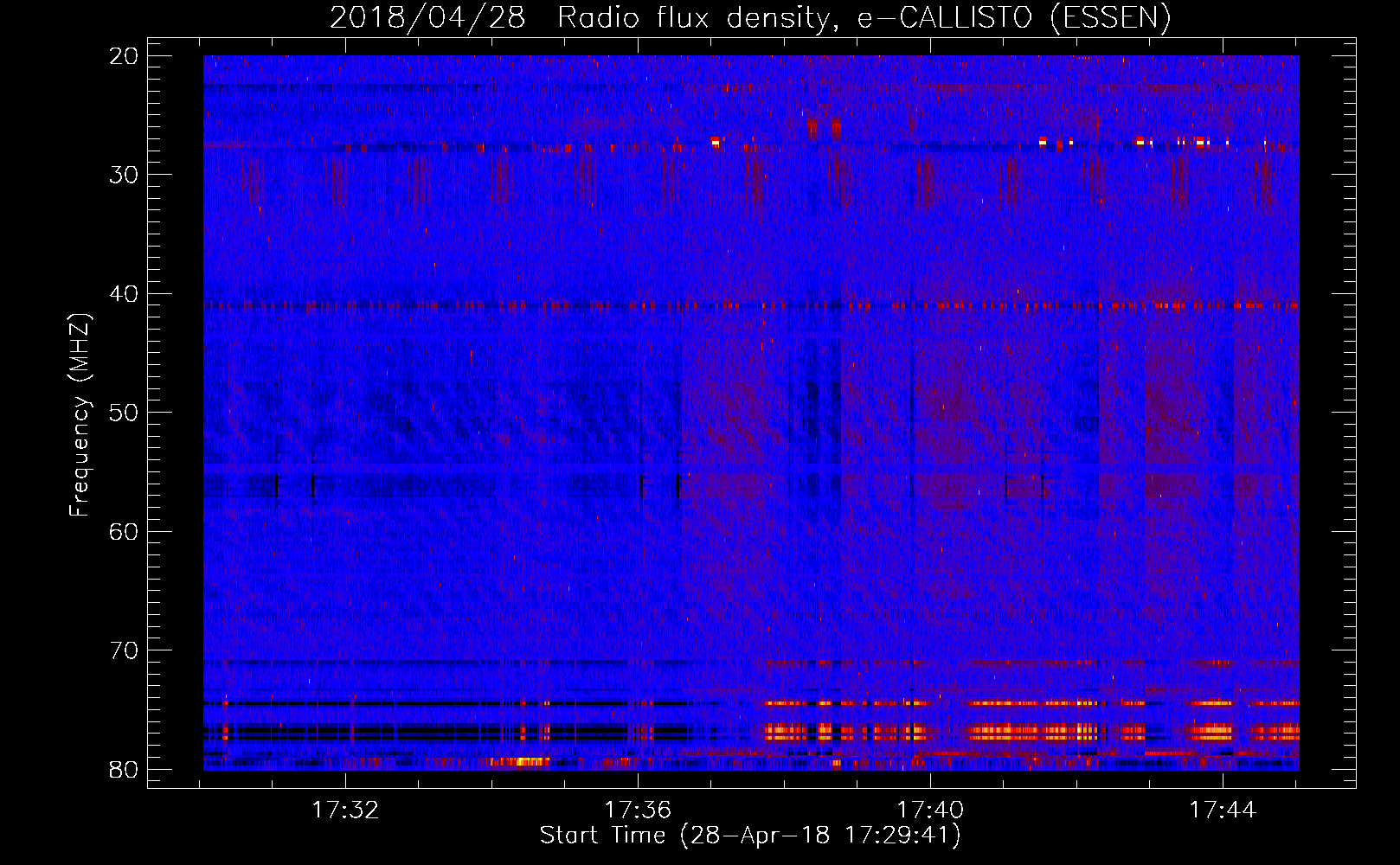
Task: Click the 17:32 time tick label
Action: (x=345, y=811)
